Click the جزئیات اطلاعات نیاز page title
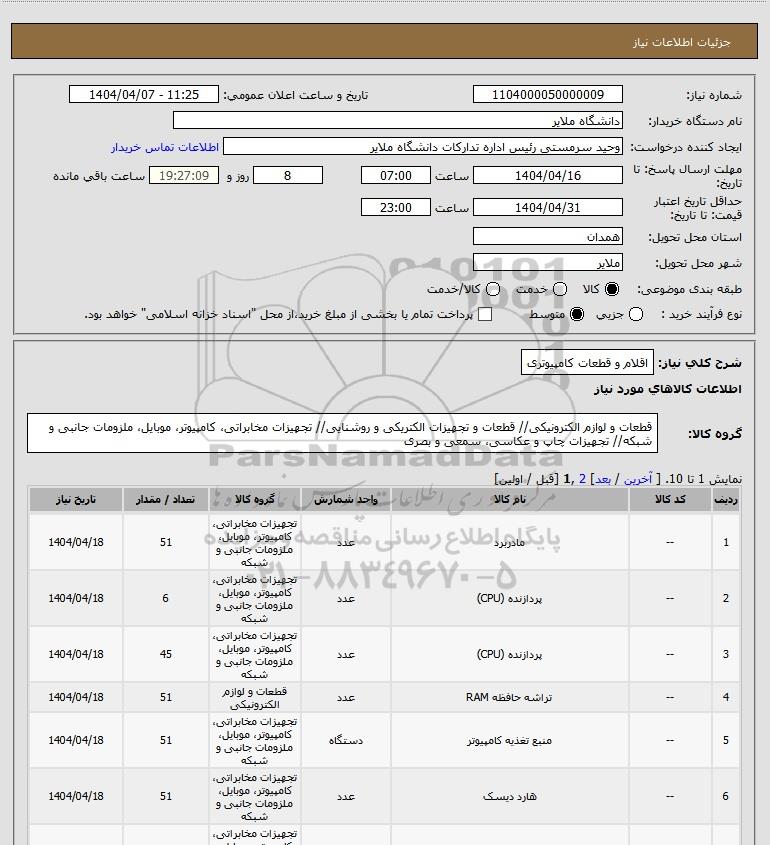Viewport: 770px width, 845px height. (x=682, y=42)
